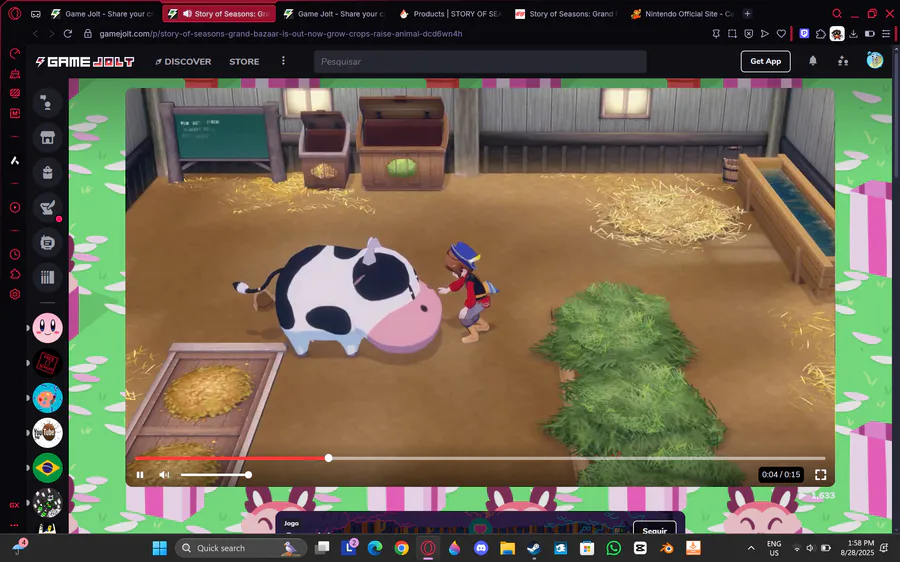Go forward to the next page
The image size is (900, 562).
click(51, 34)
